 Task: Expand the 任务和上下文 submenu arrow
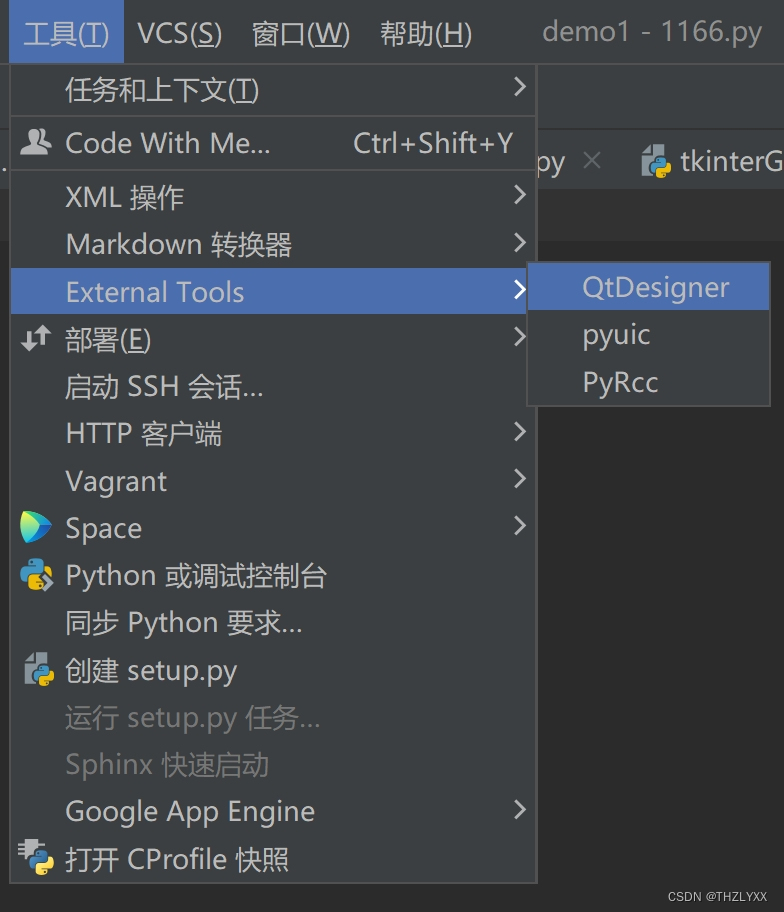point(519,88)
